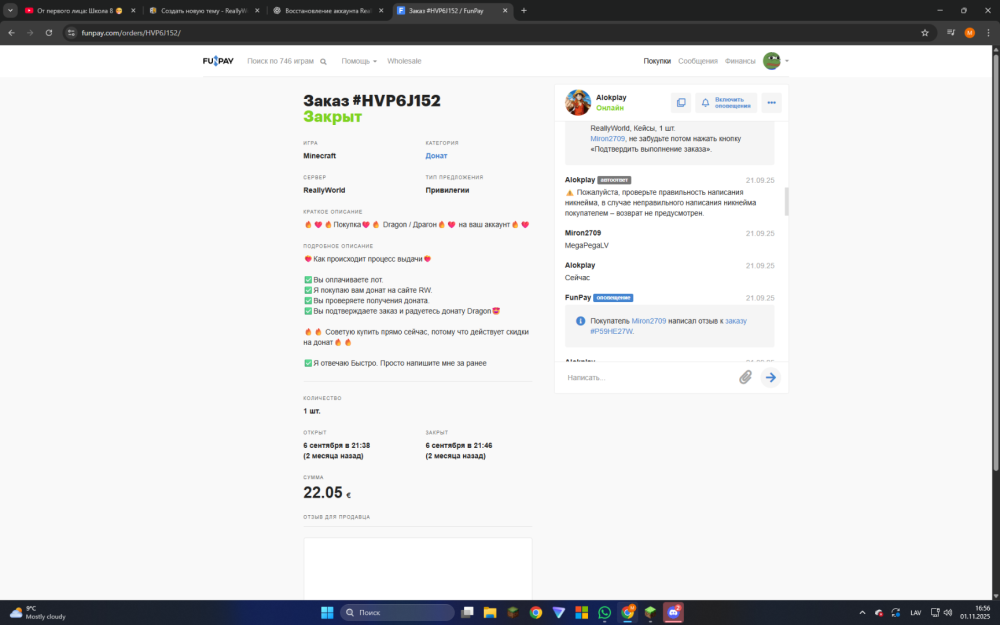The width and height of the screenshot is (1000, 625).
Task: Open the site information icon in address bar
Action: coord(71,33)
